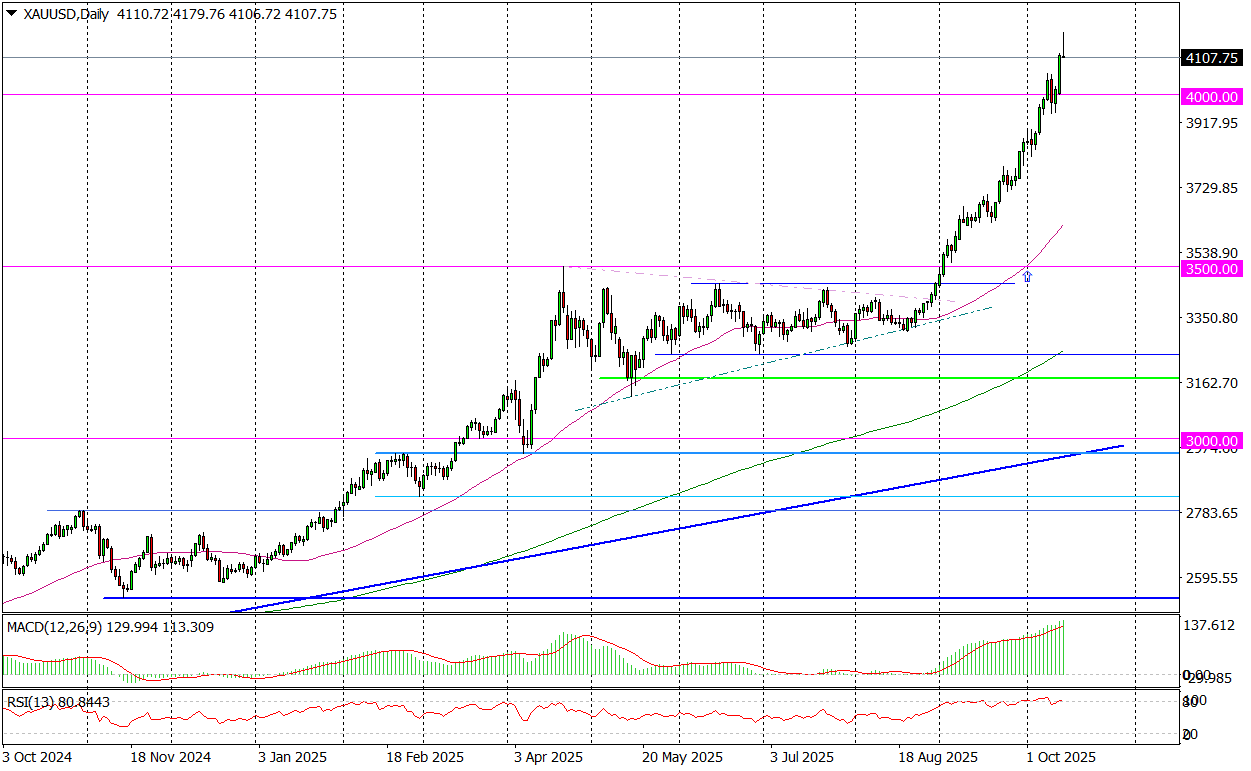
Task: Select the magenta 3000.00 price level label
Action: click(1212, 440)
